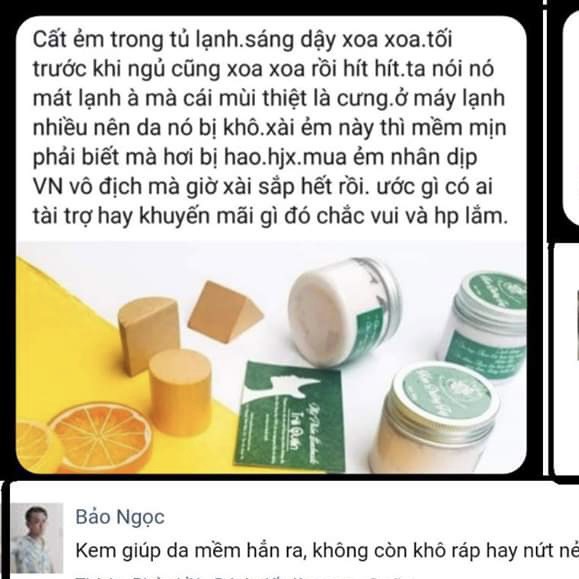Open Bảo Ngọc's profile name link
The height and width of the screenshot is (579, 579).
[120, 517]
